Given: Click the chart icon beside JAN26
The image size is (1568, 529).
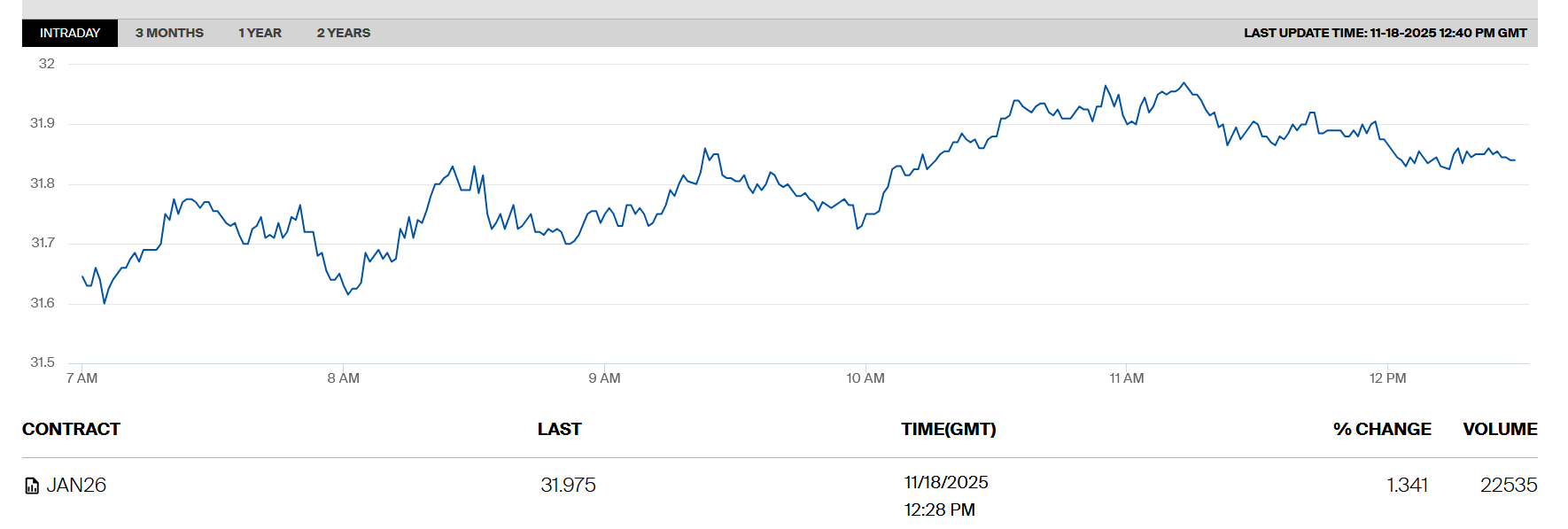Looking at the screenshot, I should 32,486.
